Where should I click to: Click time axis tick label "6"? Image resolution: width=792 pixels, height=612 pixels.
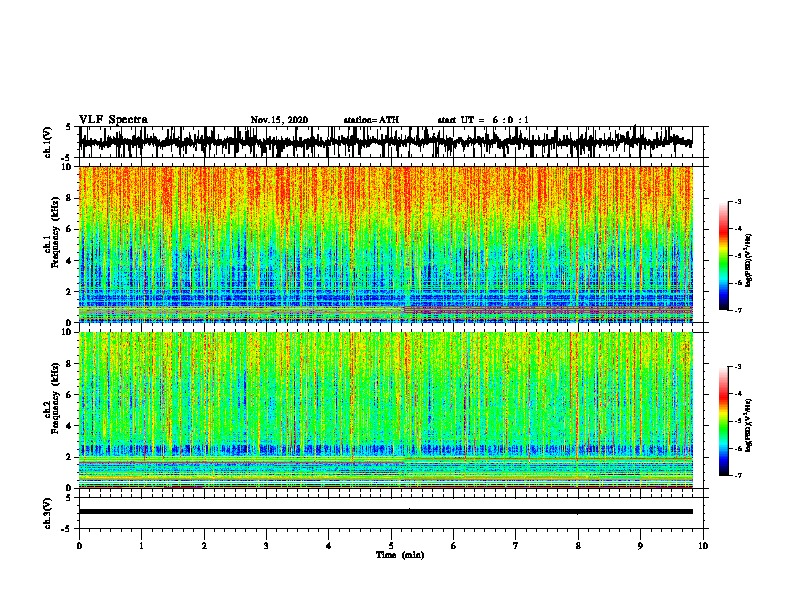coord(454,546)
